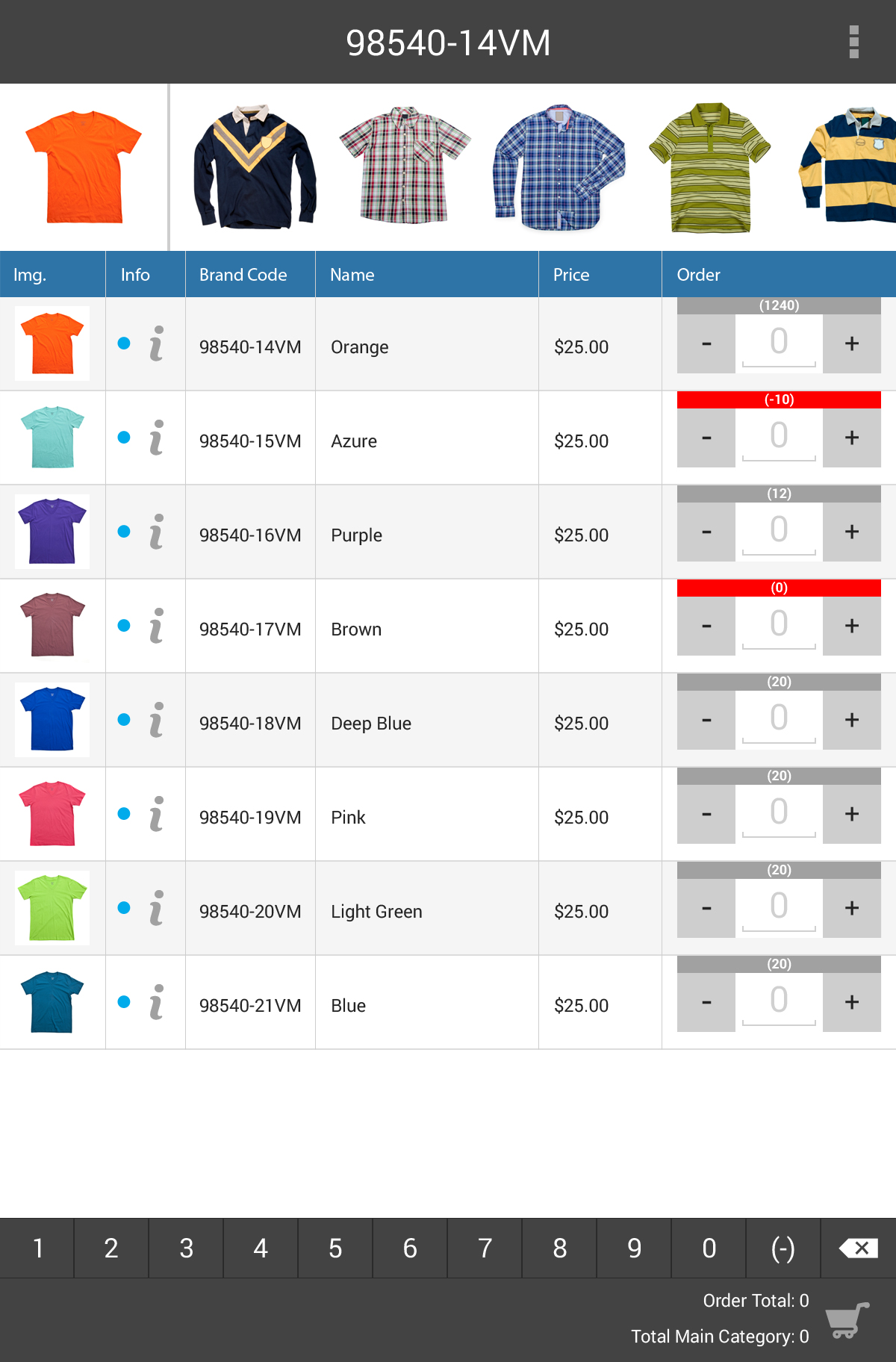Viewport: 896px width, 1362px height.
Task: Select the plaid red shirt in carousel
Action: click(x=405, y=166)
